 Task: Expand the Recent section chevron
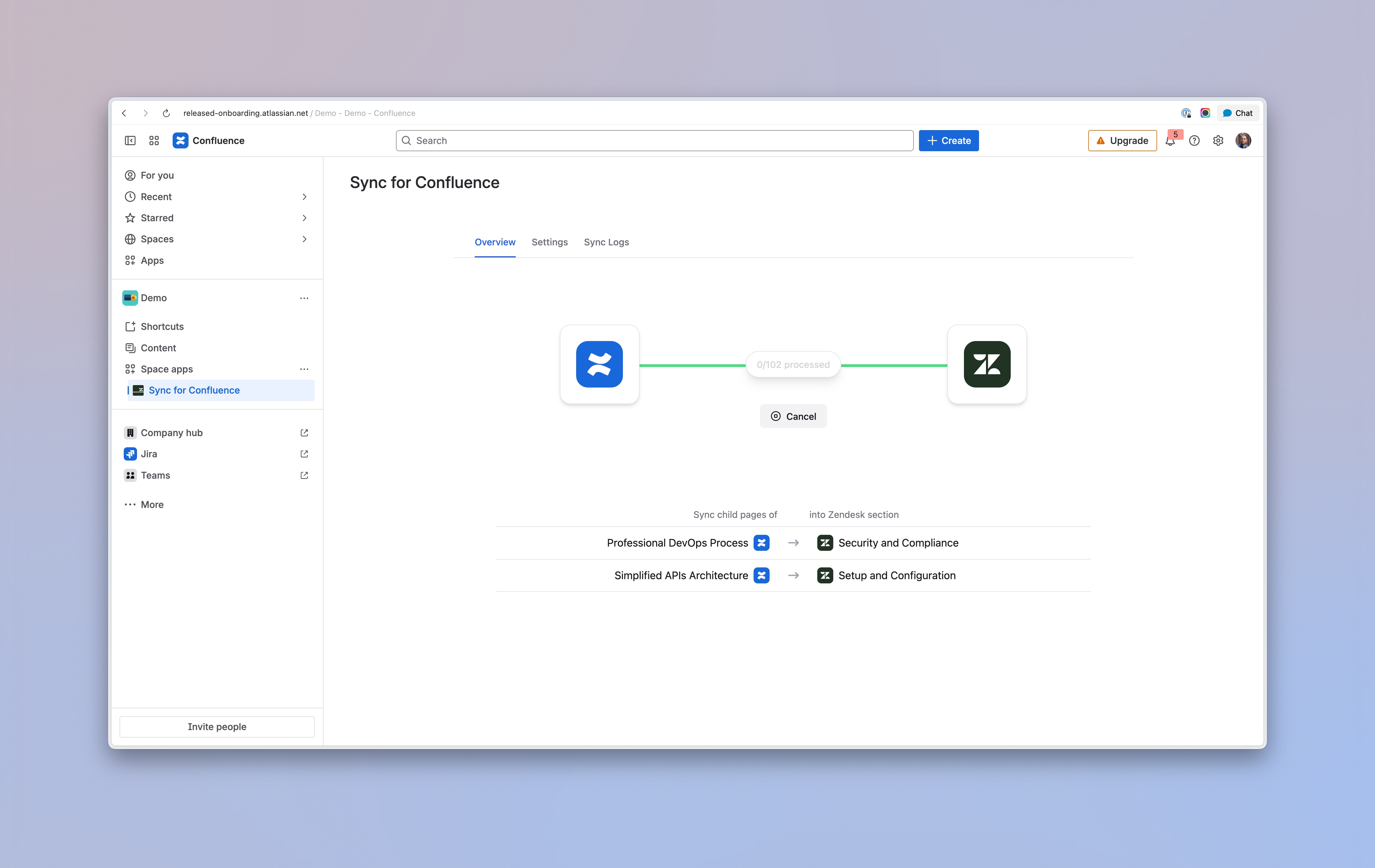[x=304, y=196]
